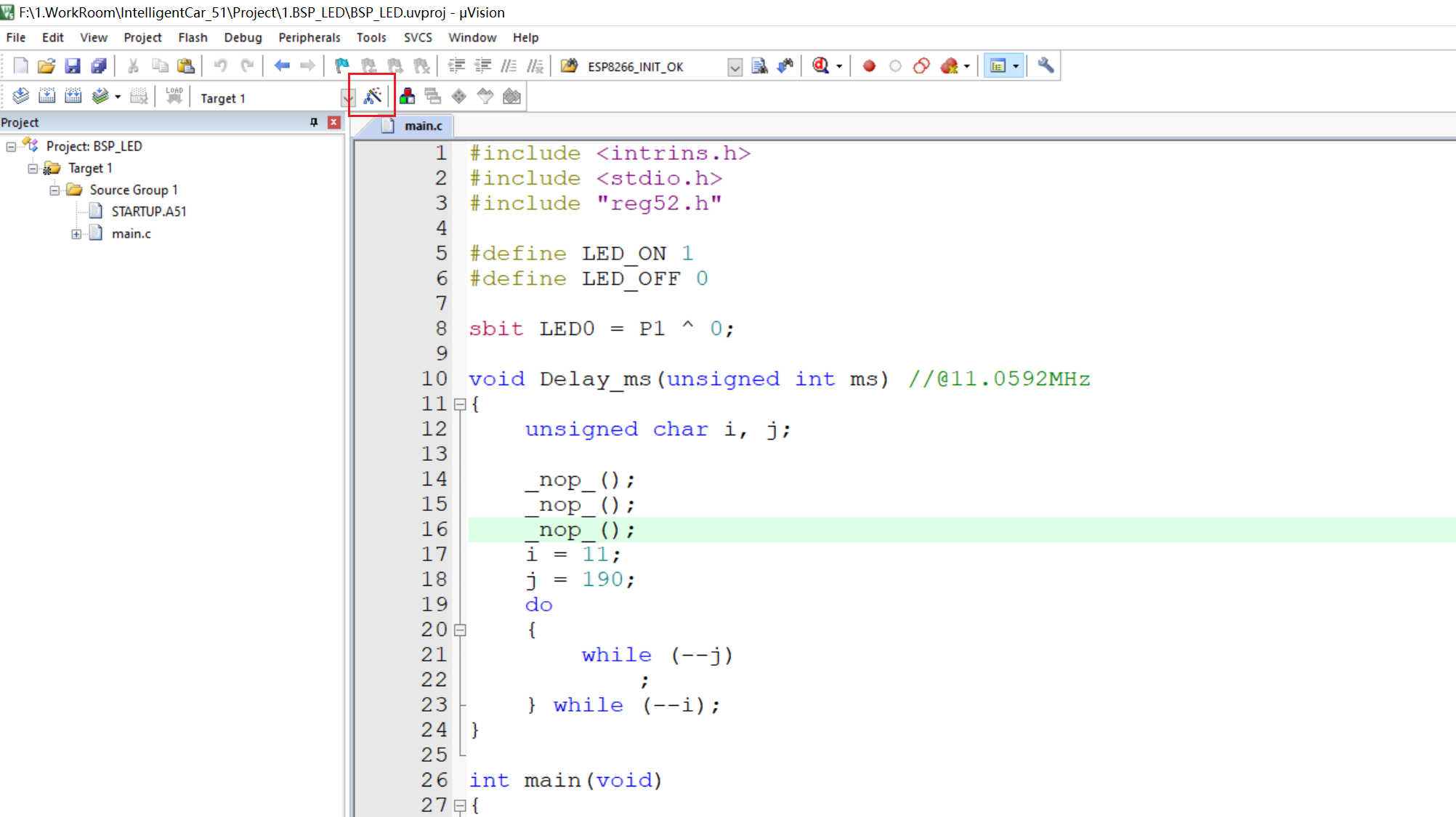Open Configuration wrench icon
1456x817 pixels.
pos(1046,66)
